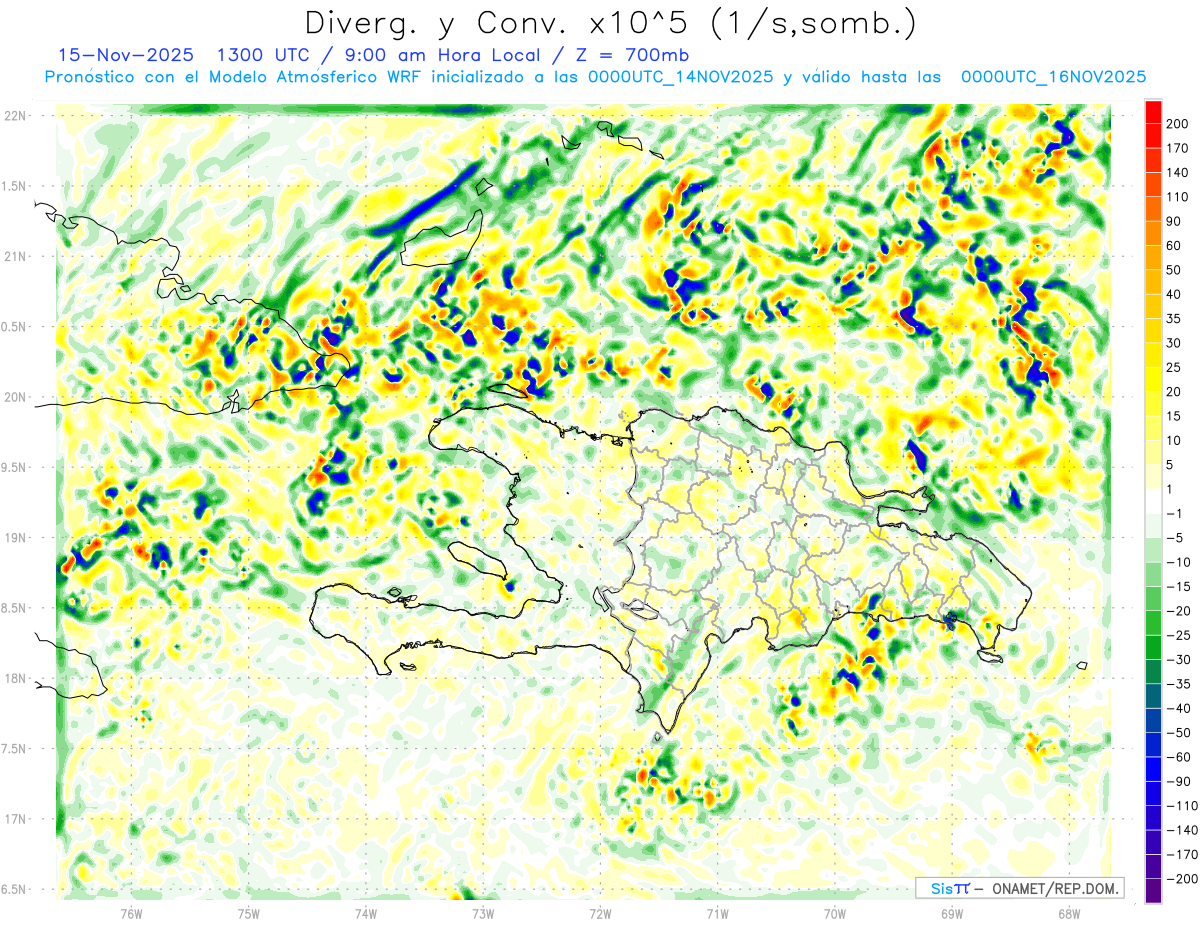Image resolution: width=1200 pixels, height=927 pixels.
Task: Click the '72W' longitude axis label
Action: (600, 914)
